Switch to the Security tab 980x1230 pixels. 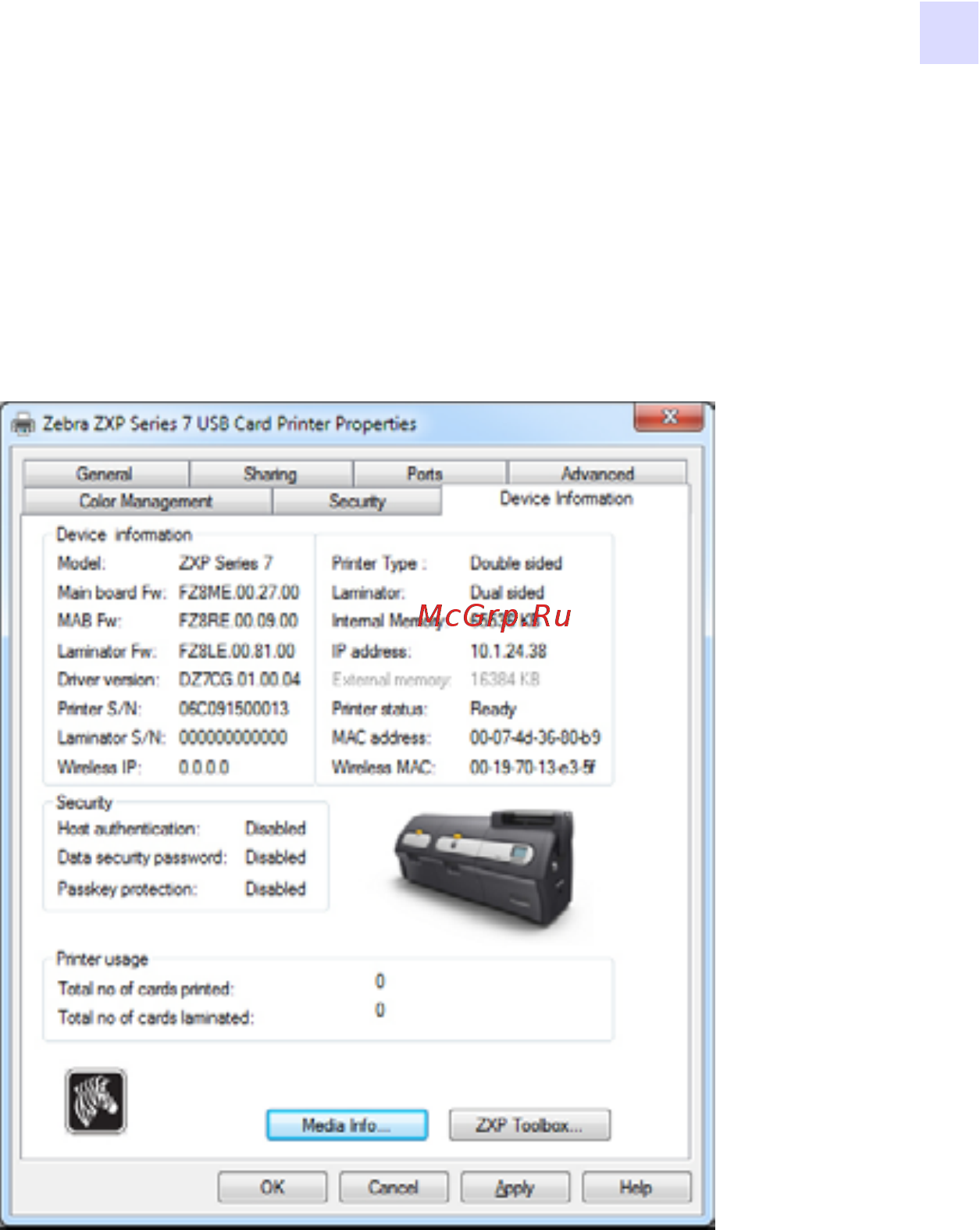[357, 501]
